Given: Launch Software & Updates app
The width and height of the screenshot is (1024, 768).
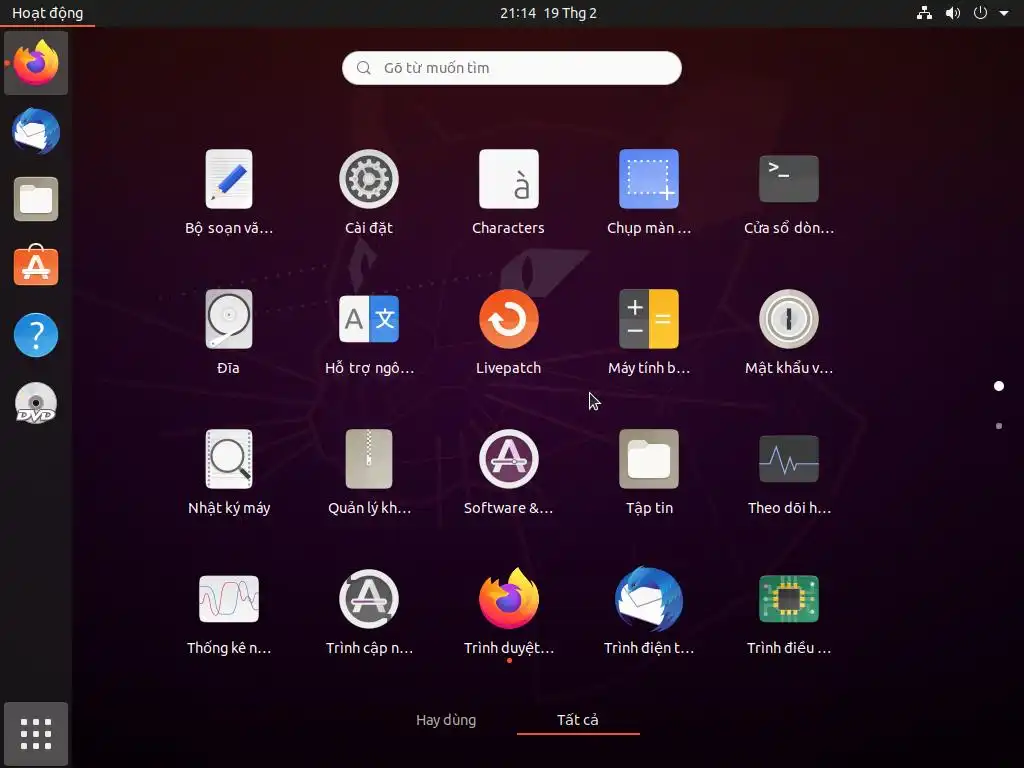Looking at the screenshot, I should point(508,472).
